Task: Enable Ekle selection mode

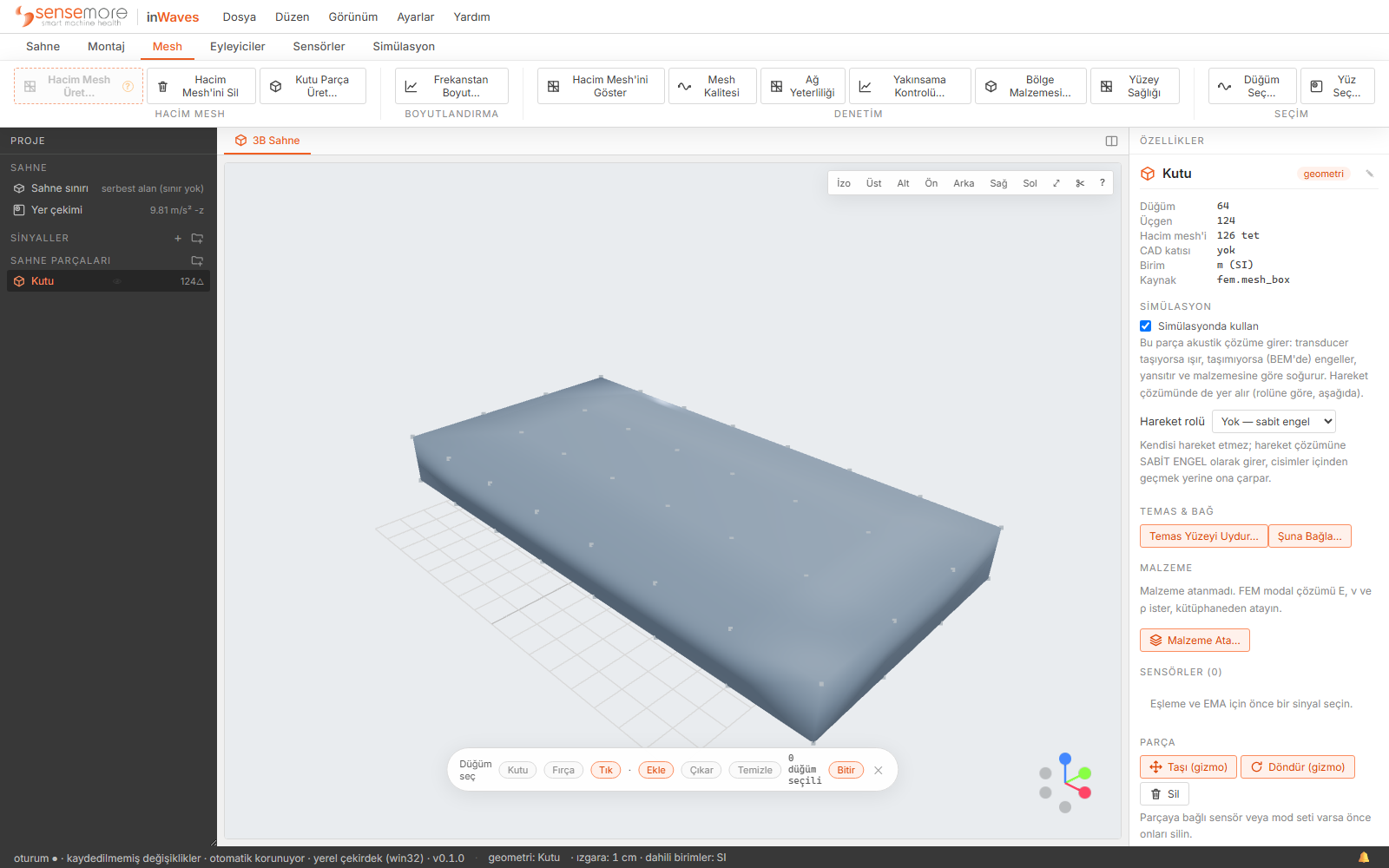Action: 656,770
